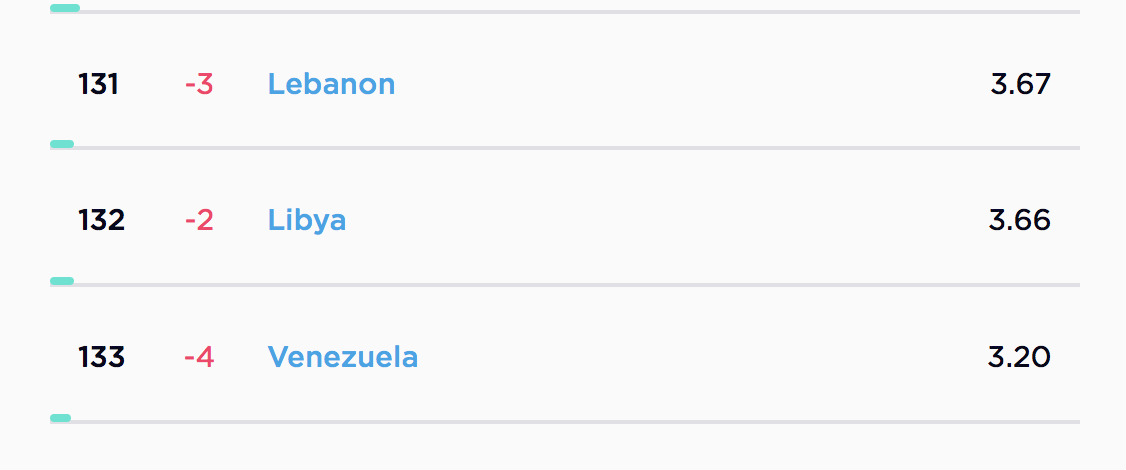
Task: Click the teal score bar beneath Venezuela
Action: point(61,418)
